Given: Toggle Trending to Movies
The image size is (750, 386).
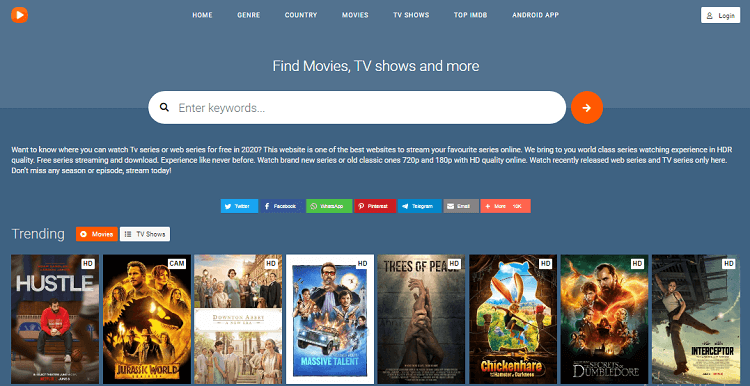Looking at the screenshot, I should tap(97, 234).
